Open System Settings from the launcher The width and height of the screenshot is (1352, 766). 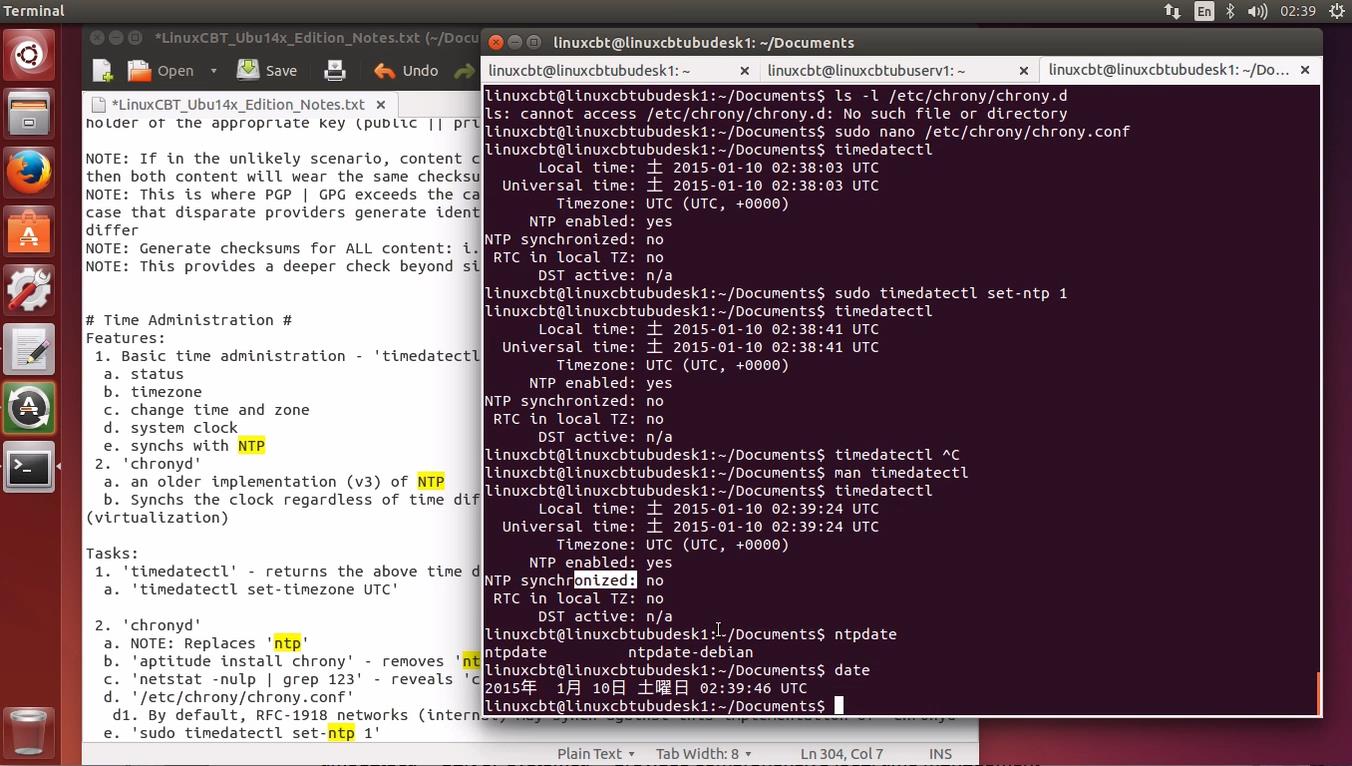tap(29, 291)
